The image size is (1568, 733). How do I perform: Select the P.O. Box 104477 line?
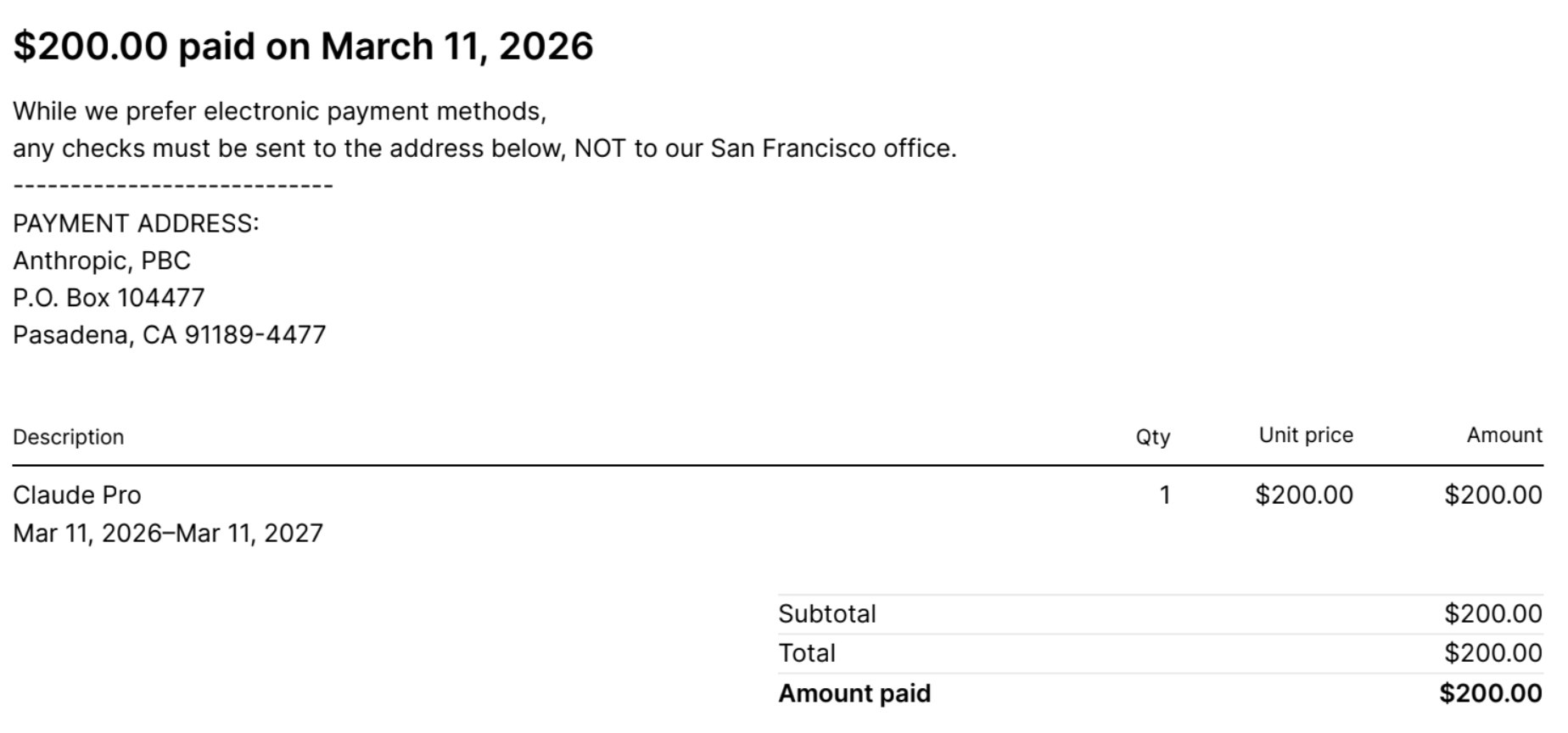[109, 298]
